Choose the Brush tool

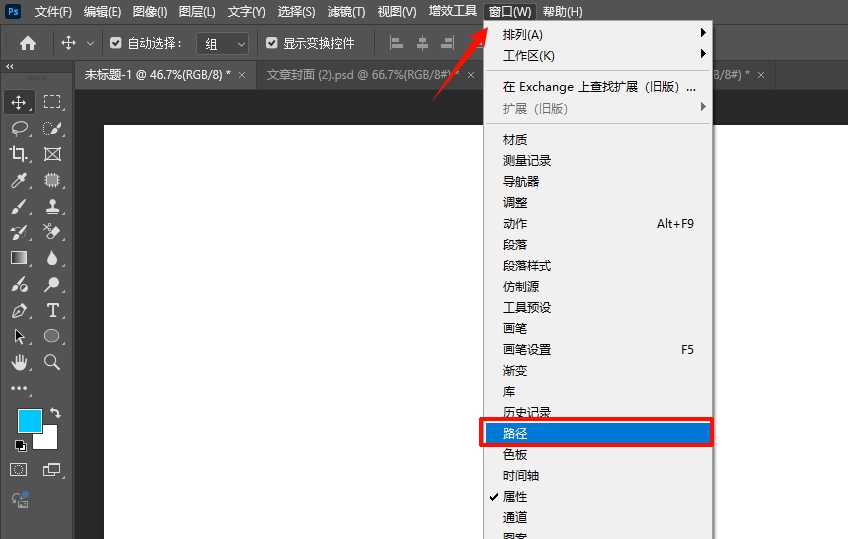19,206
